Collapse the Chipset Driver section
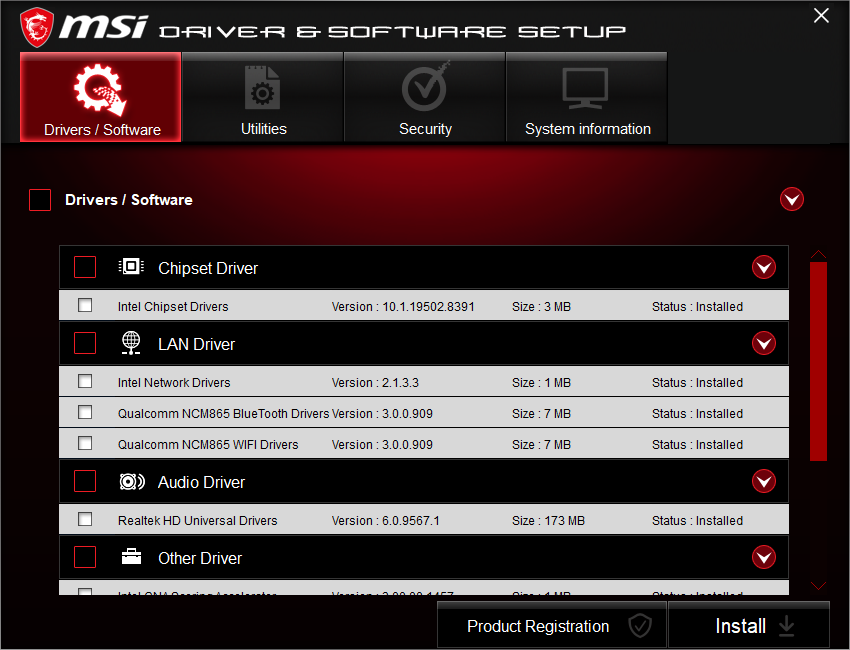850x650 pixels. 764,267
